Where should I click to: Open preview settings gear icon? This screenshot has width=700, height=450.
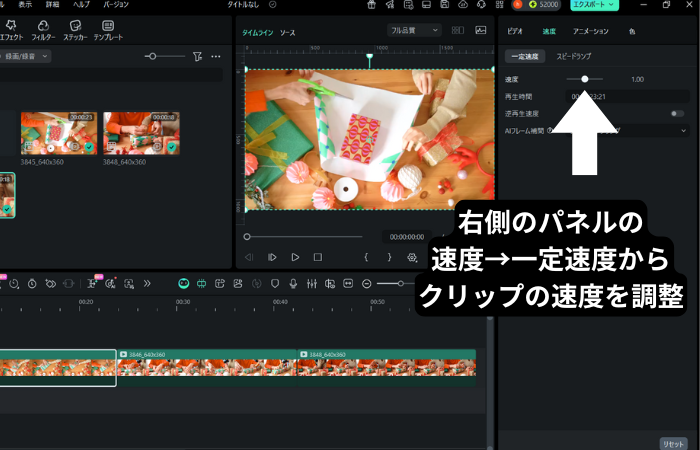coord(412,258)
